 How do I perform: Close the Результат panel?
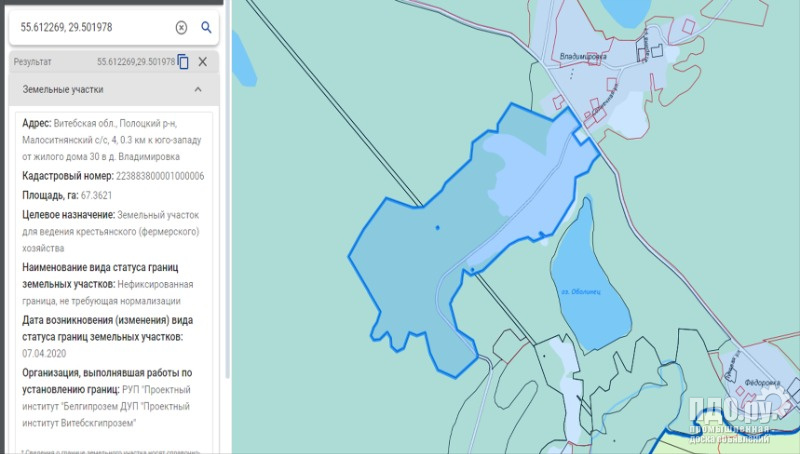(x=203, y=62)
